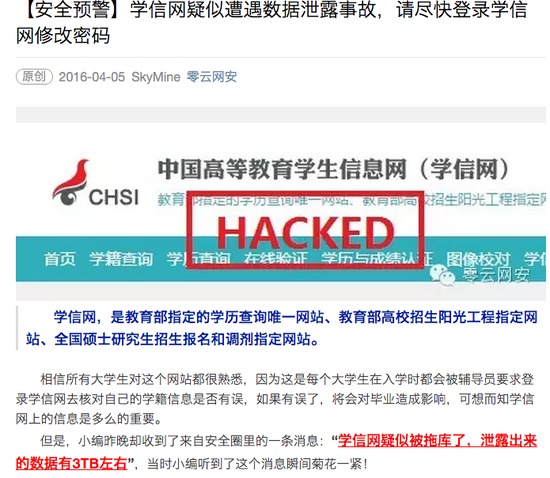Open the 在线验证 nav item
The width and height of the screenshot is (550, 478).
click(276, 259)
